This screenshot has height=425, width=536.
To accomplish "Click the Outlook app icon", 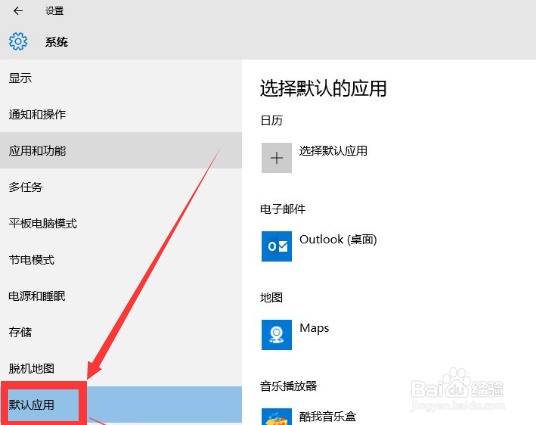I will [277, 246].
